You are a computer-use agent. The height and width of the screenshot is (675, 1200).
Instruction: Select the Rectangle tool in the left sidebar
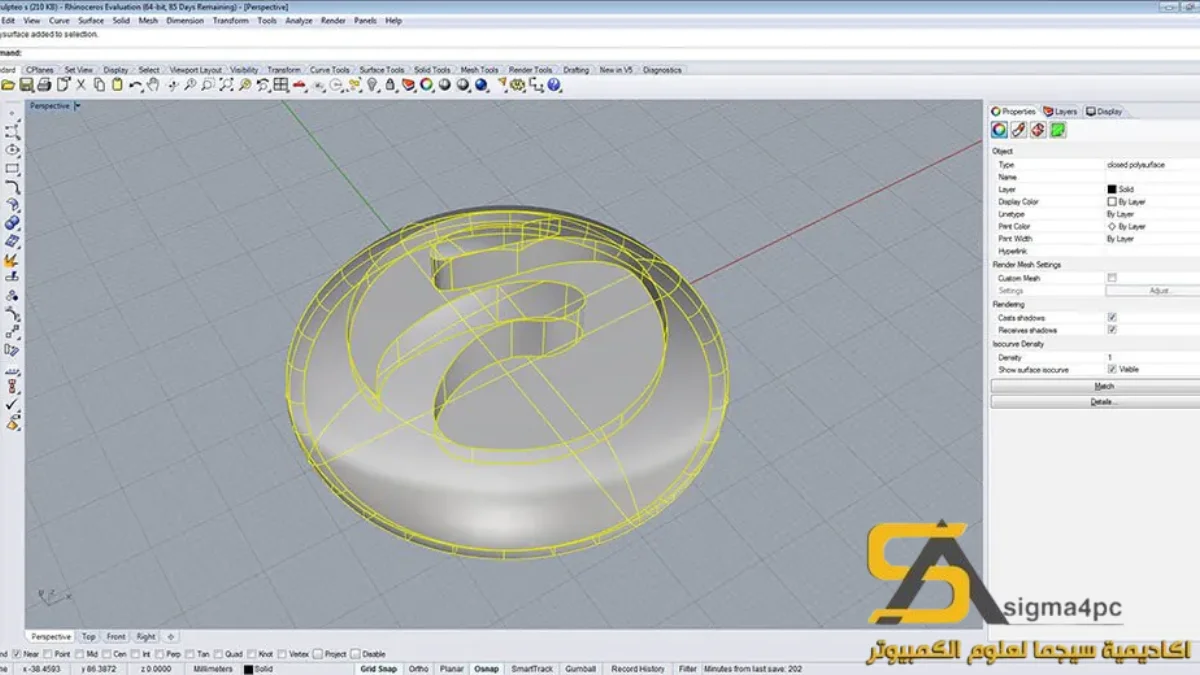pyautogui.click(x=12, y=168)
